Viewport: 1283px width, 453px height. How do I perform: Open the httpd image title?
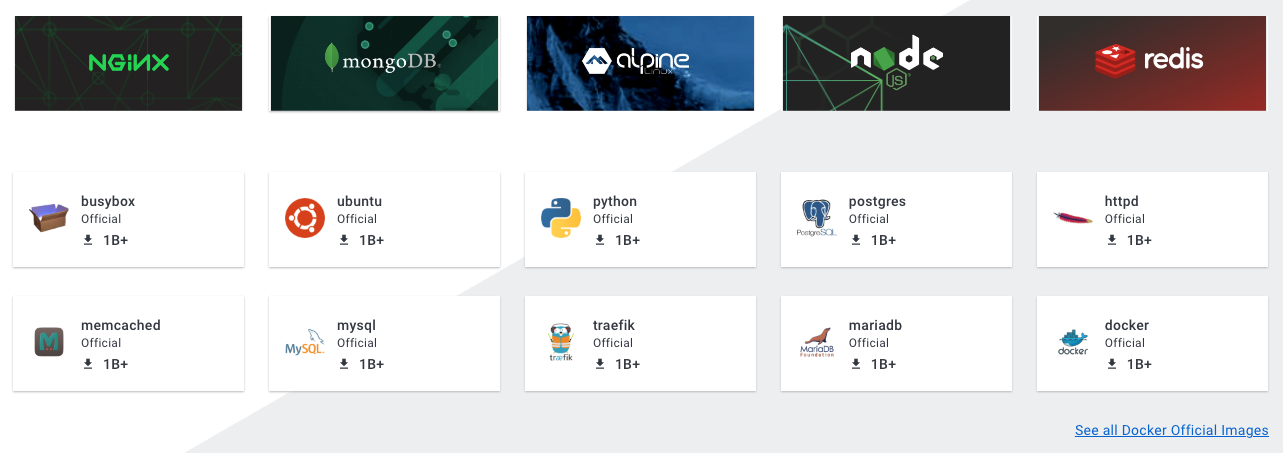pyautogui.click(x=1122, y=201)
